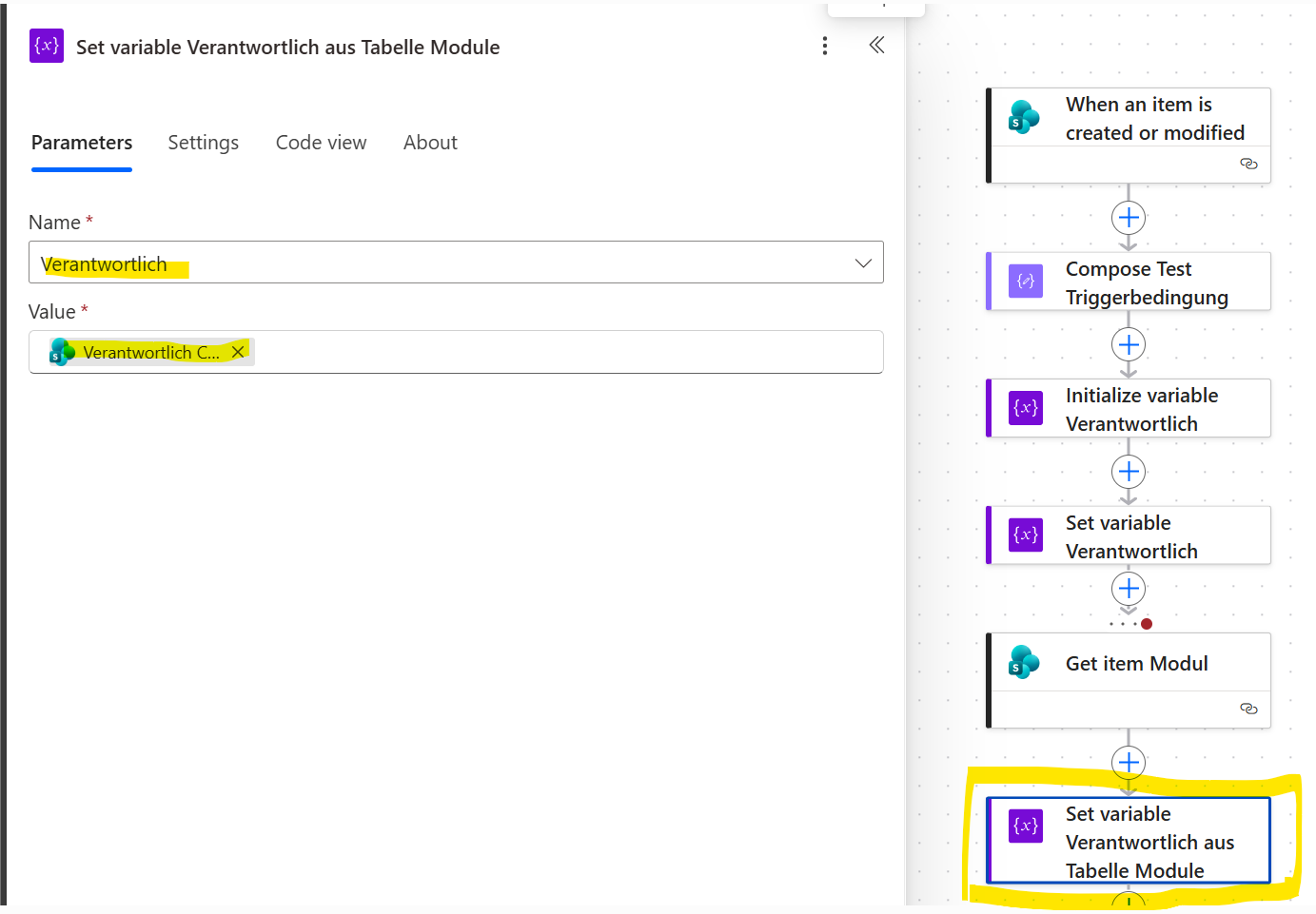Select the Initialize variable Verantwortlich action
This screenshot has width=1316, height=914.
[x=1141, y=409]
